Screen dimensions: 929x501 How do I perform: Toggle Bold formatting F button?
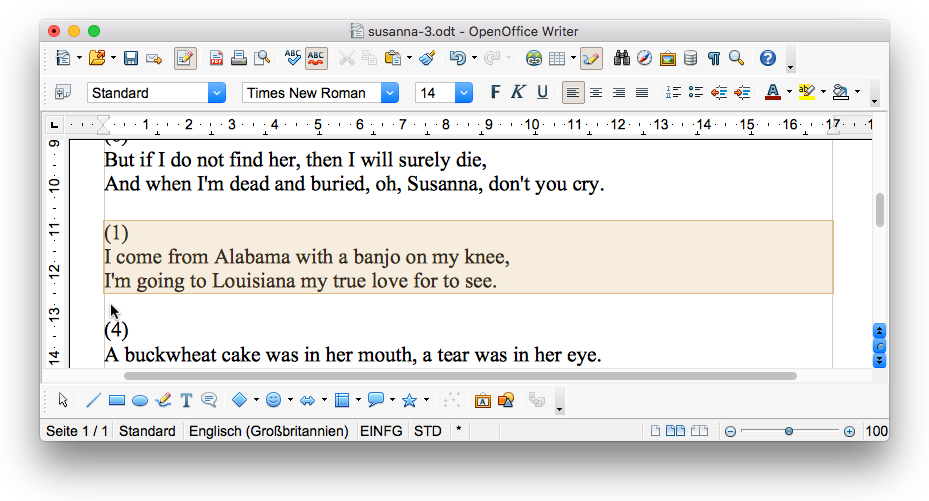[x=495, y=92]
